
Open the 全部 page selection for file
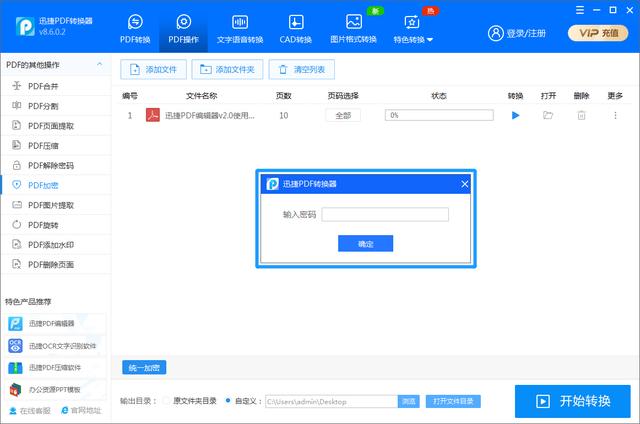click(343, 116)
